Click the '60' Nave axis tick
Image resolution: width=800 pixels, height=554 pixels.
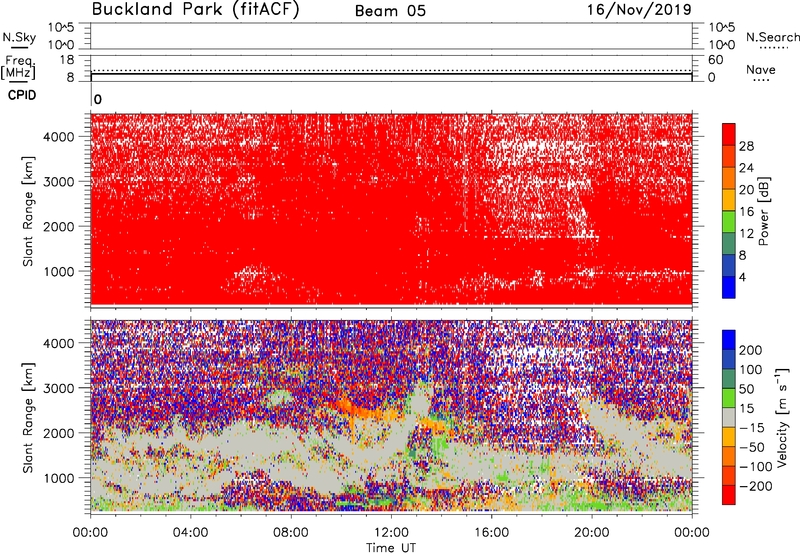715,60
